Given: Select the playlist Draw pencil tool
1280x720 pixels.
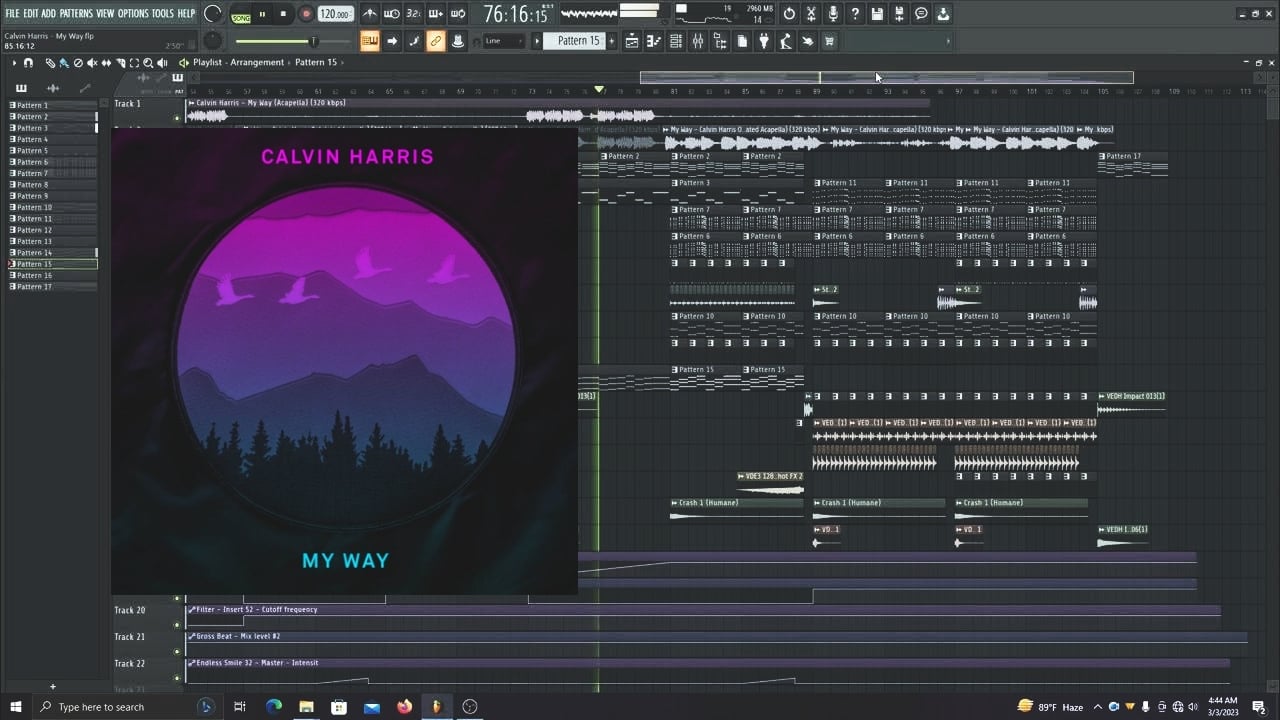Looking at the screenshot, I should coord(50,62).
